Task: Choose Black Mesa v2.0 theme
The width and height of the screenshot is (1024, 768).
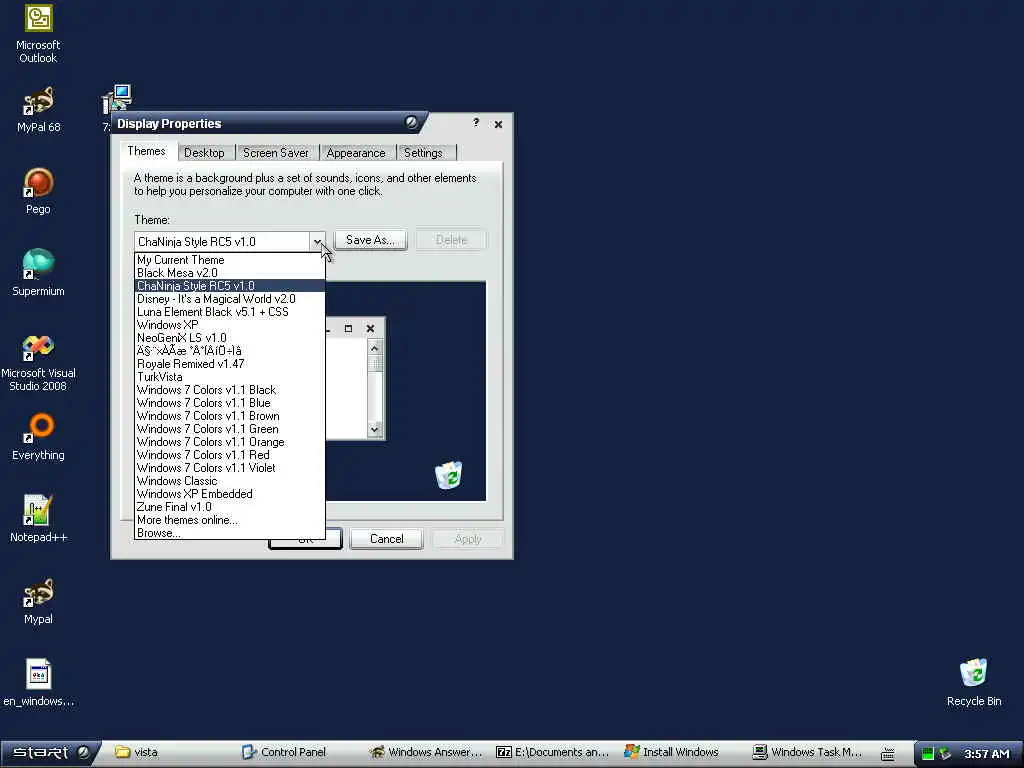Action: [x=230, y=273]
